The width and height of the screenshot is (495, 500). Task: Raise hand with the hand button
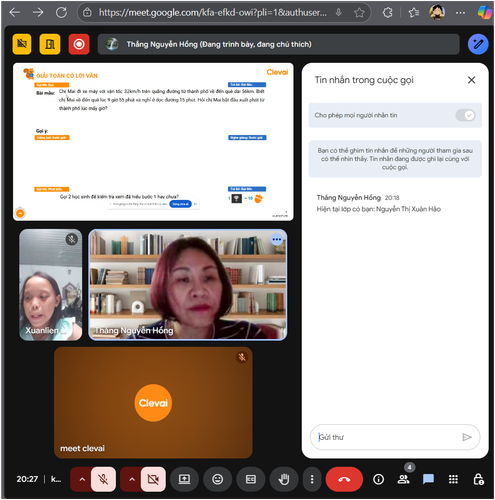[284, 479]
